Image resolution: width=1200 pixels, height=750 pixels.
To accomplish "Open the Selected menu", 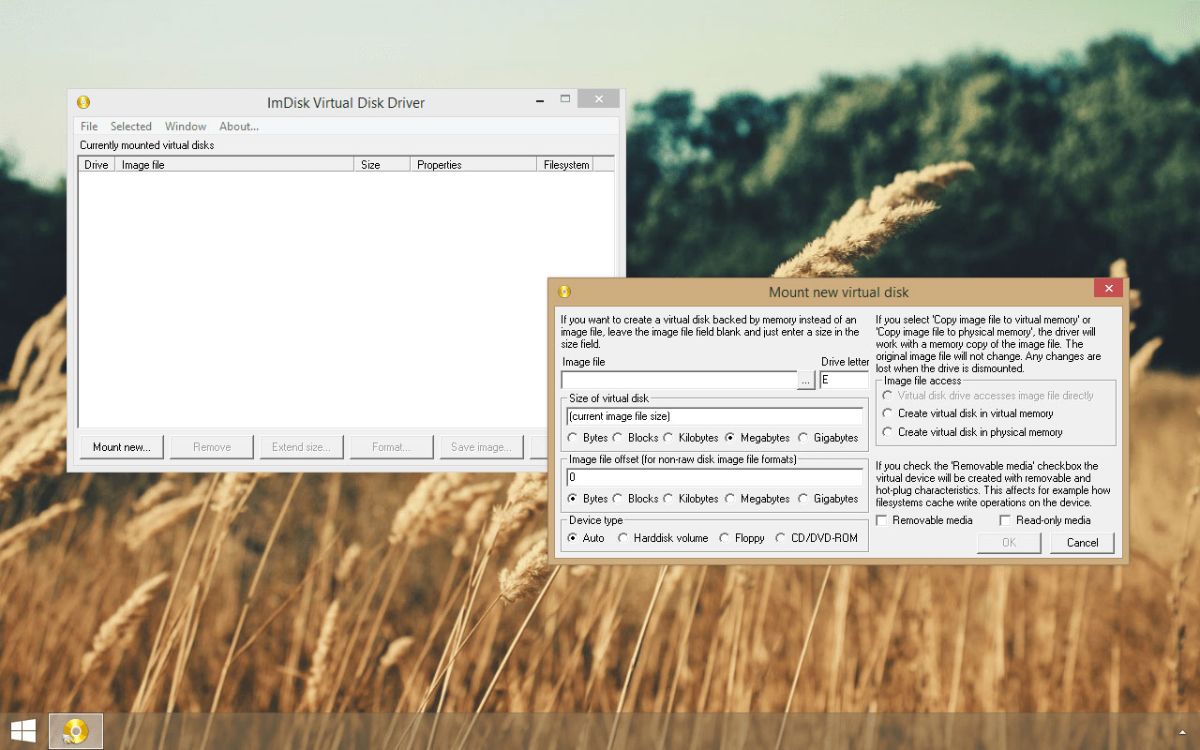I will pos(131,126).
